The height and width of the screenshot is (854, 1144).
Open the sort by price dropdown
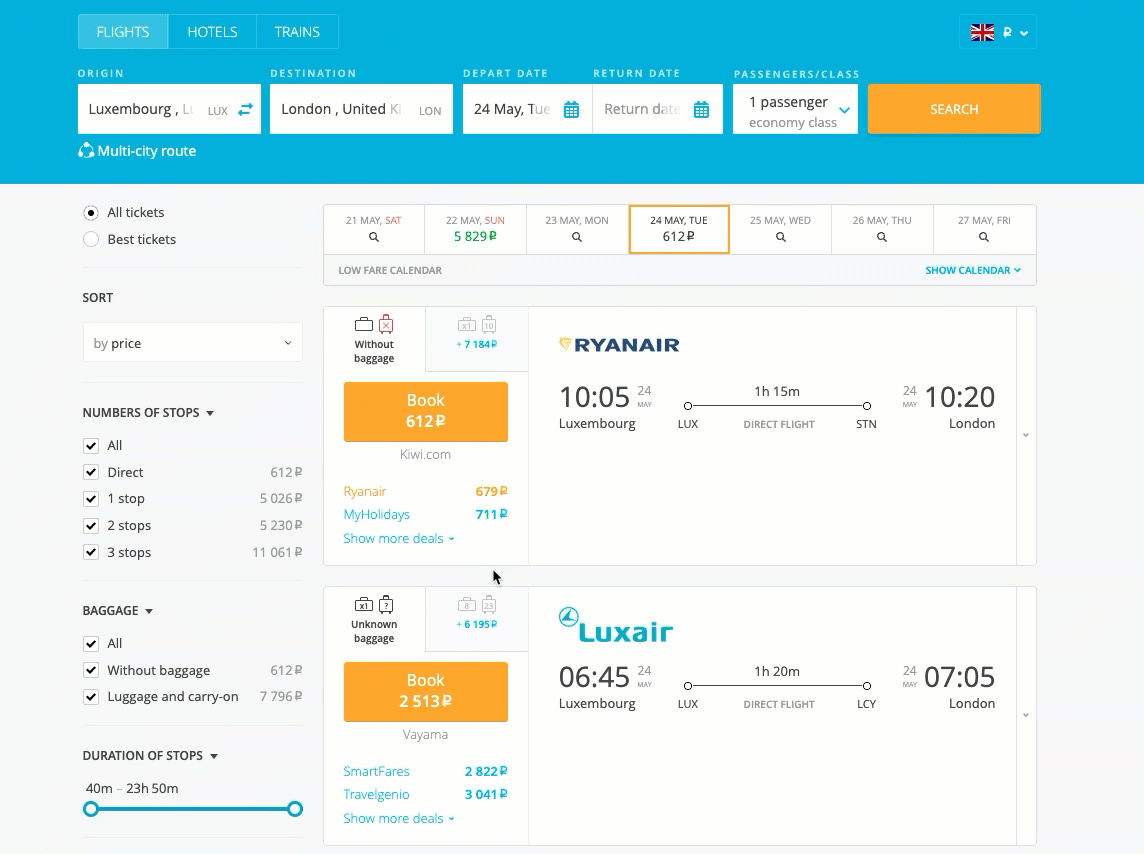tap(193, 343)
